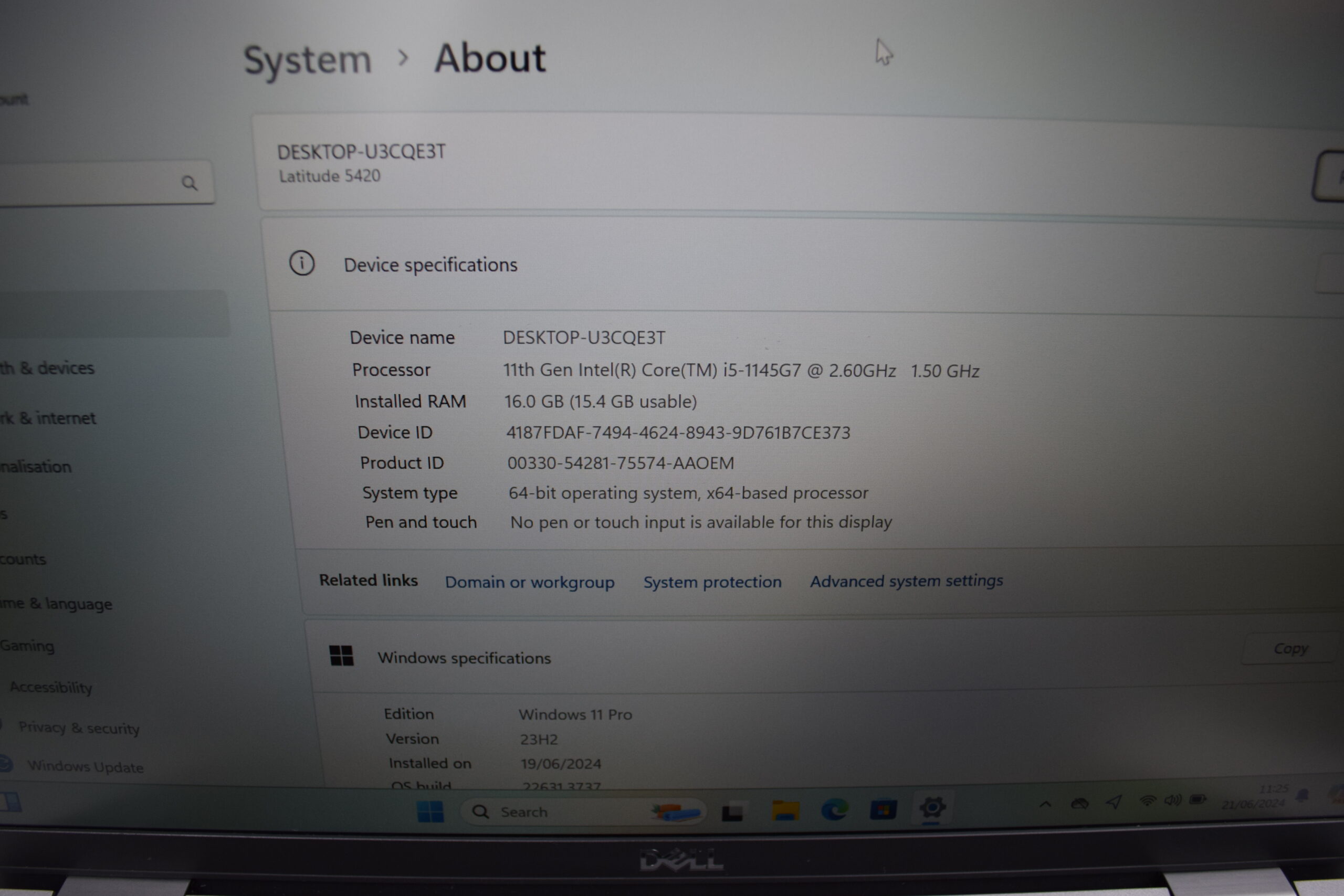Open Advanced system settings link
1344x896 pixels.
coord(906,581)
